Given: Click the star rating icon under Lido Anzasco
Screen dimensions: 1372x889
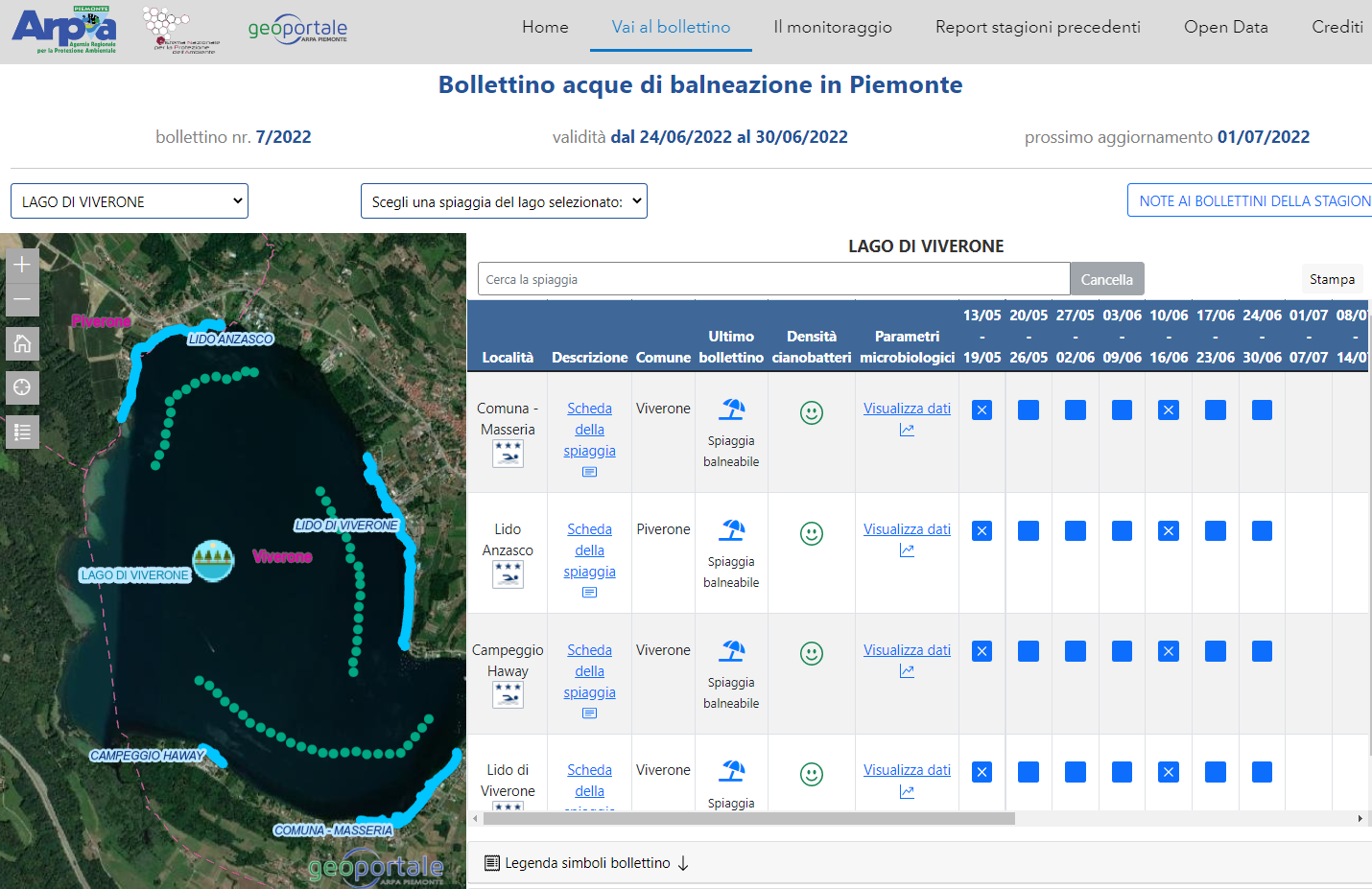Looking at the screenshot, I should coord(508,574).
